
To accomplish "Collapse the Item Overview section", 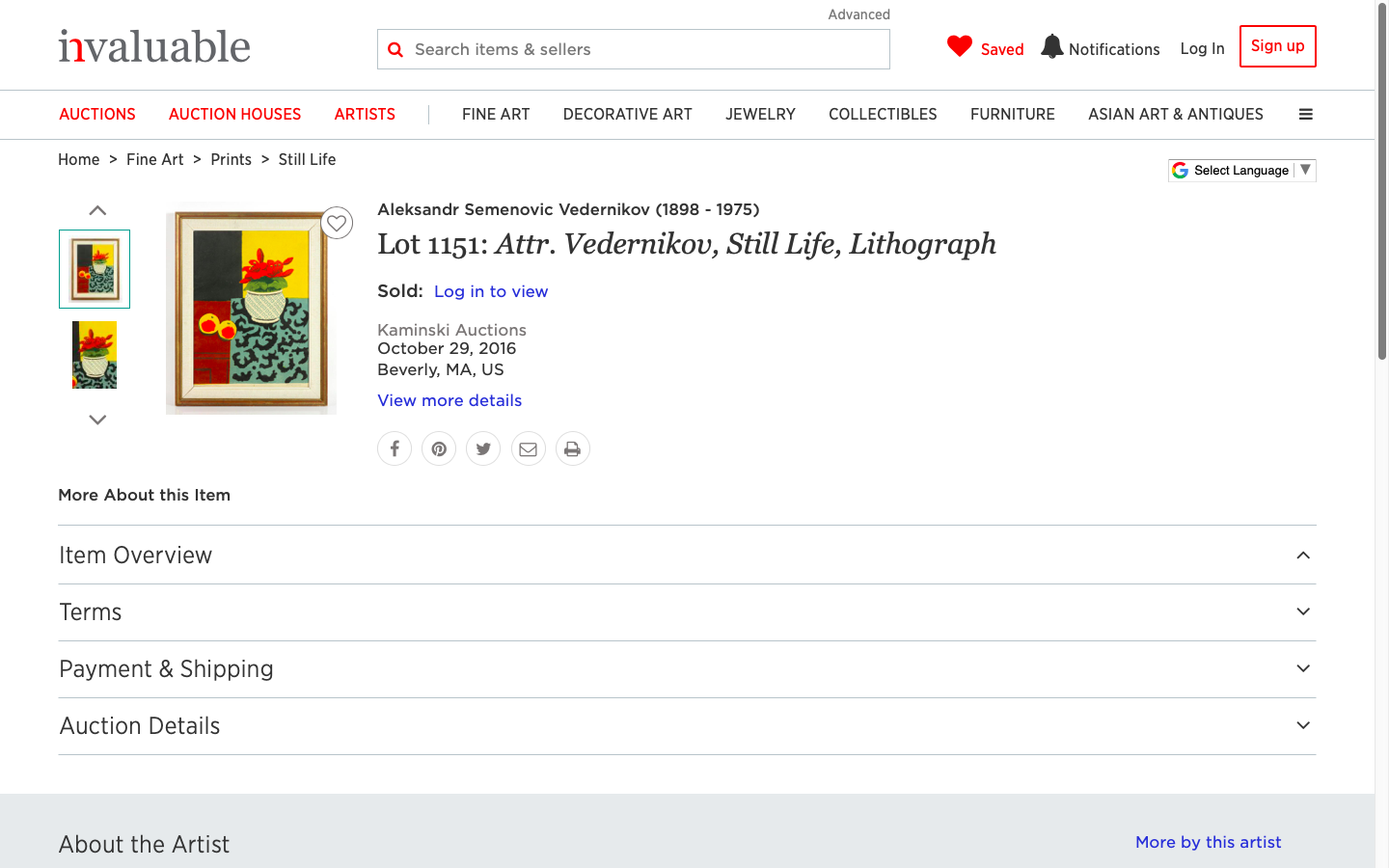I will [1302, 555].
